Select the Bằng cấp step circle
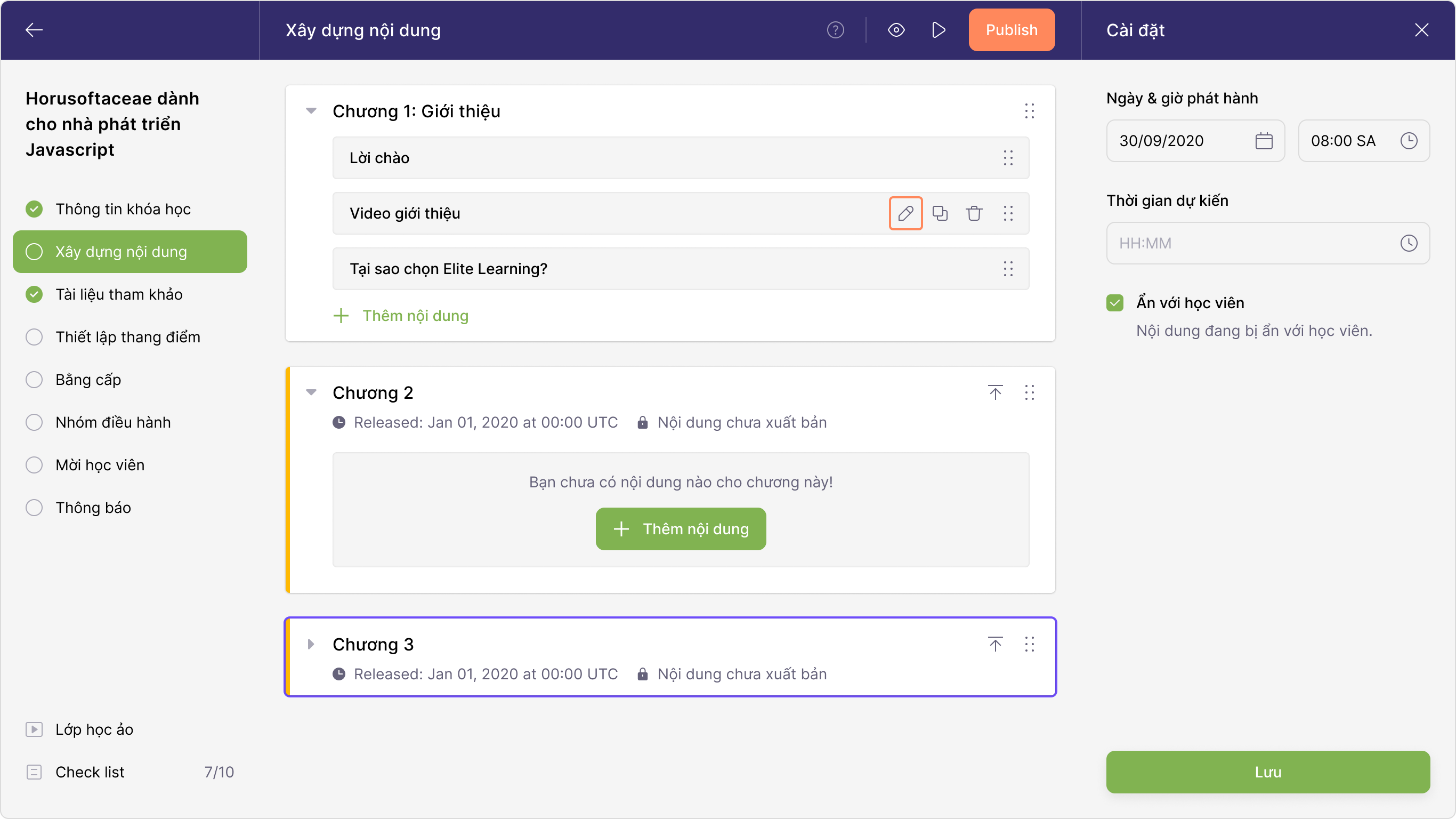This screenshot has width=1456, height=819. point(35,380)
